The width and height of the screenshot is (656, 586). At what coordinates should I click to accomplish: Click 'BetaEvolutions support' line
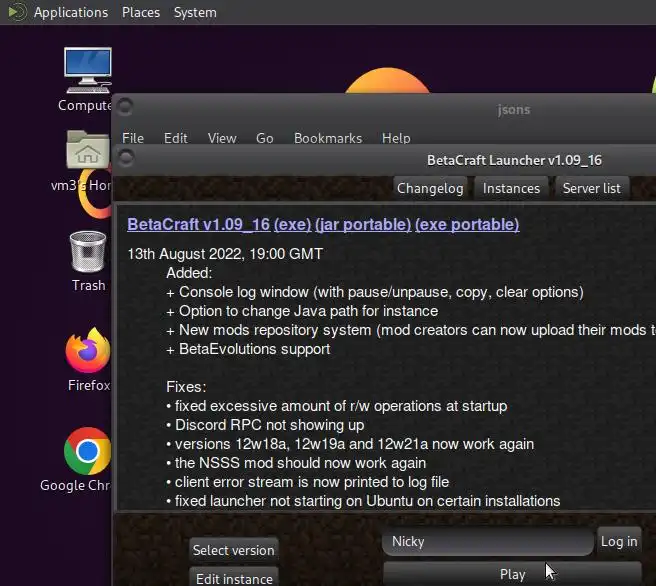click(x=248, y=349)
